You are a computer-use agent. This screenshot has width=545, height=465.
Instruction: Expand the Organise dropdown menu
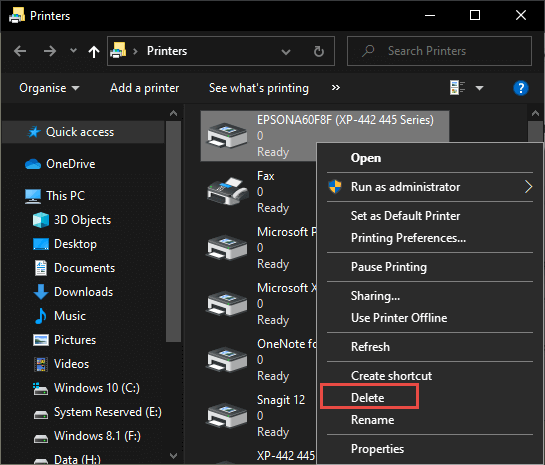[x=49, y=88]
